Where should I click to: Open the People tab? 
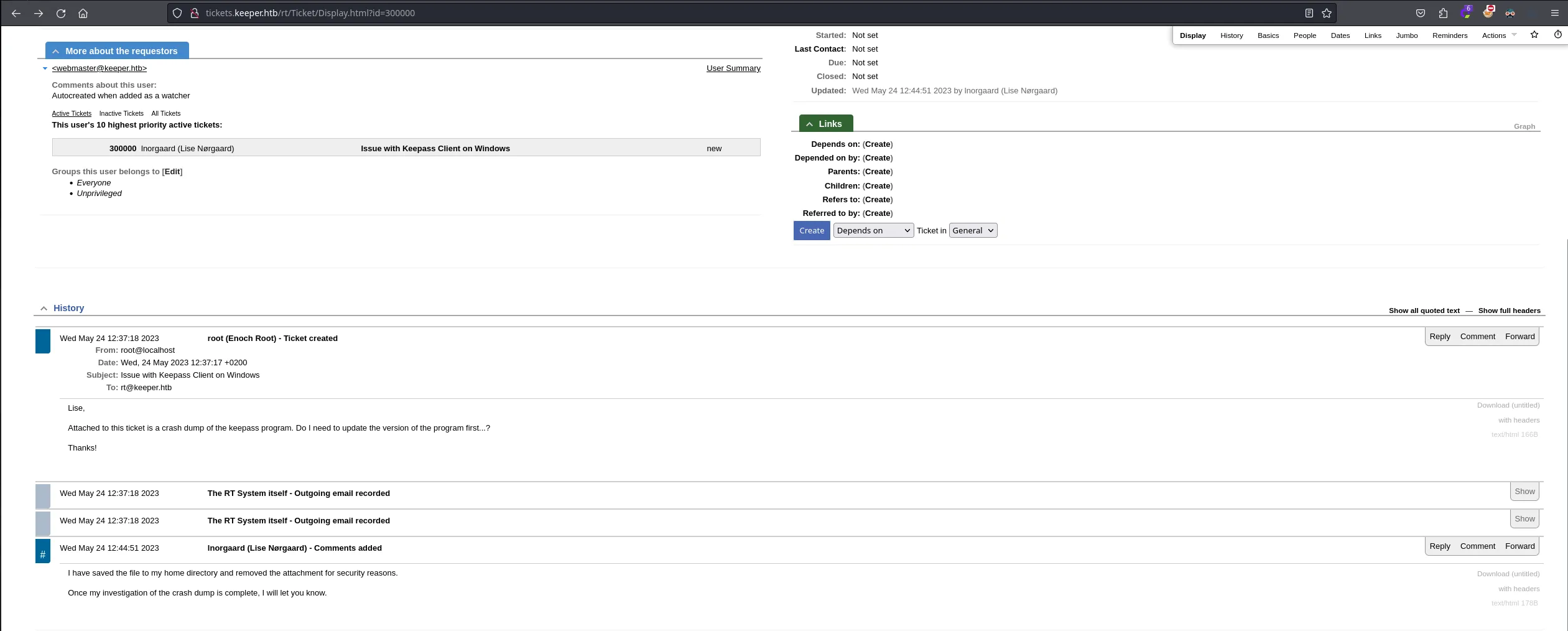point(1304,35)
